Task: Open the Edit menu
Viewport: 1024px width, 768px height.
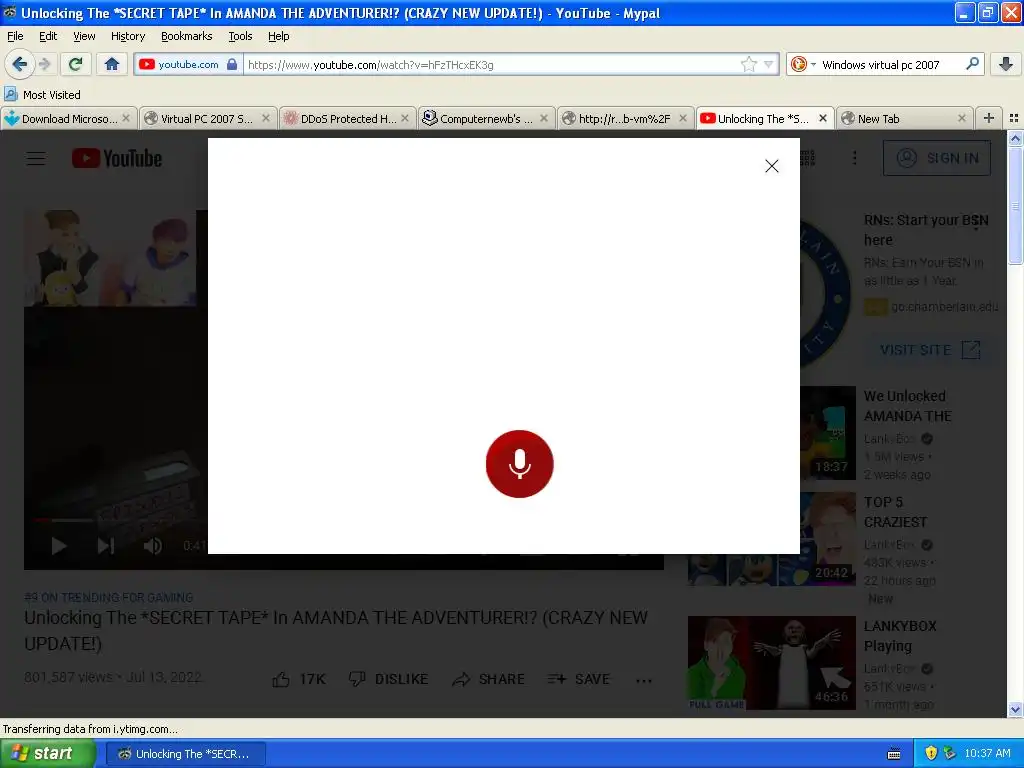Action: 48,36
